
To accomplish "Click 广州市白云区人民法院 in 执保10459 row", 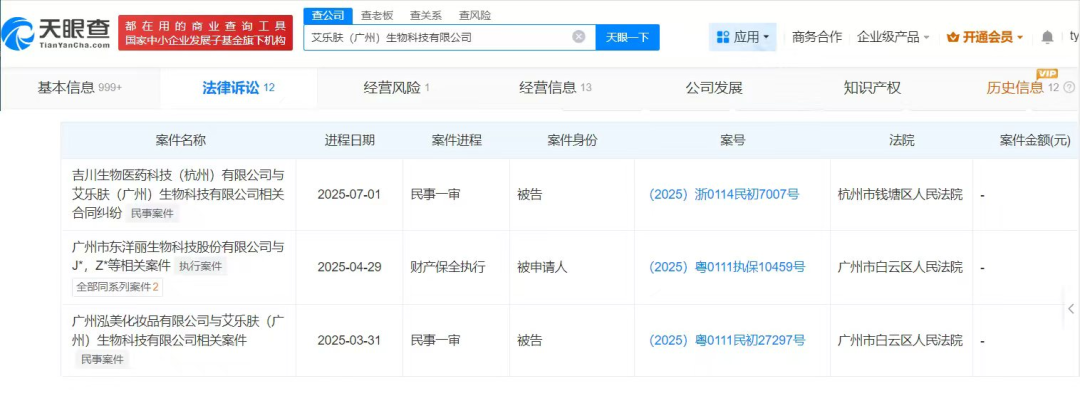I will click(x=900, y=267).
